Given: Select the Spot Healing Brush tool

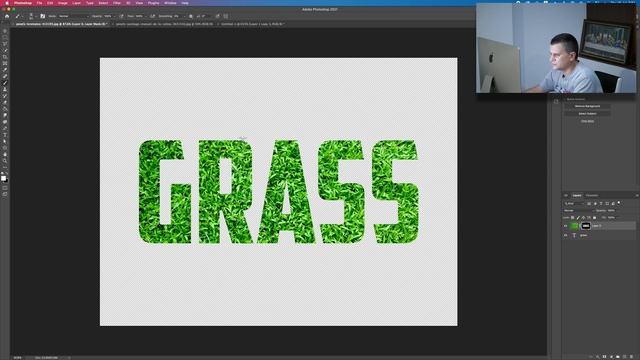Looking at the screenshot, I should tap(5, 76).
